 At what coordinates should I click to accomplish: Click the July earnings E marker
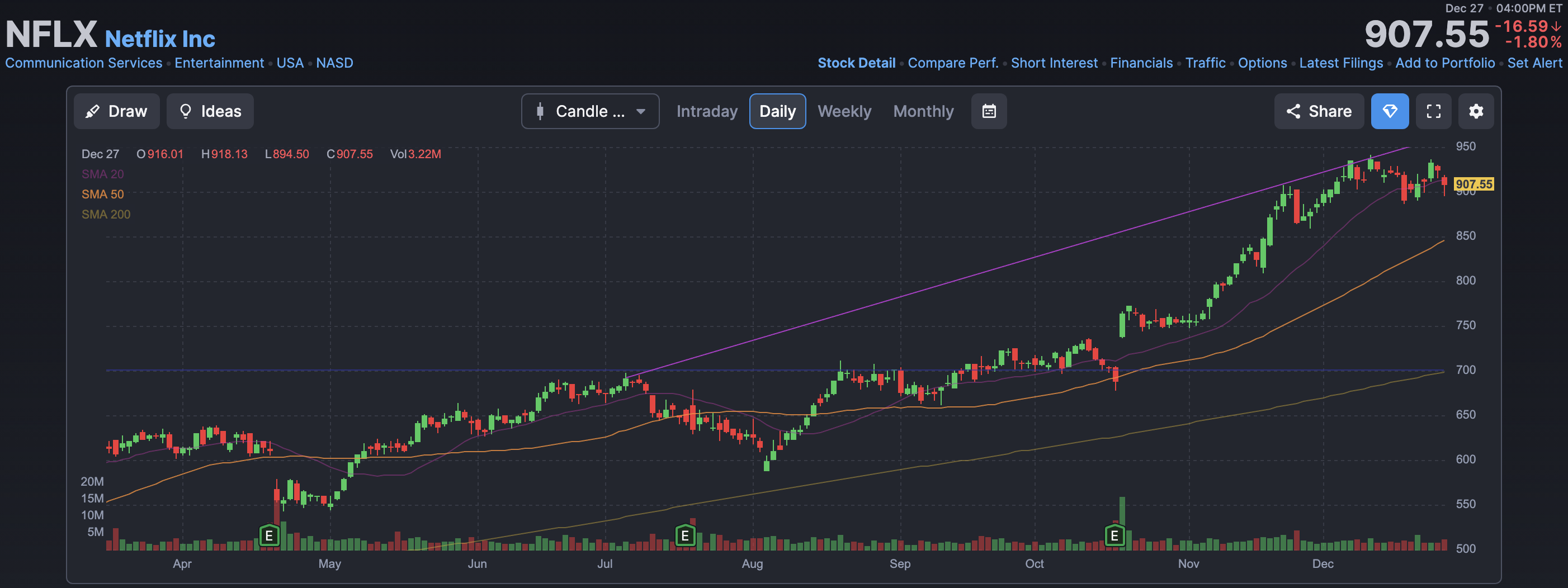click(686, 535)
